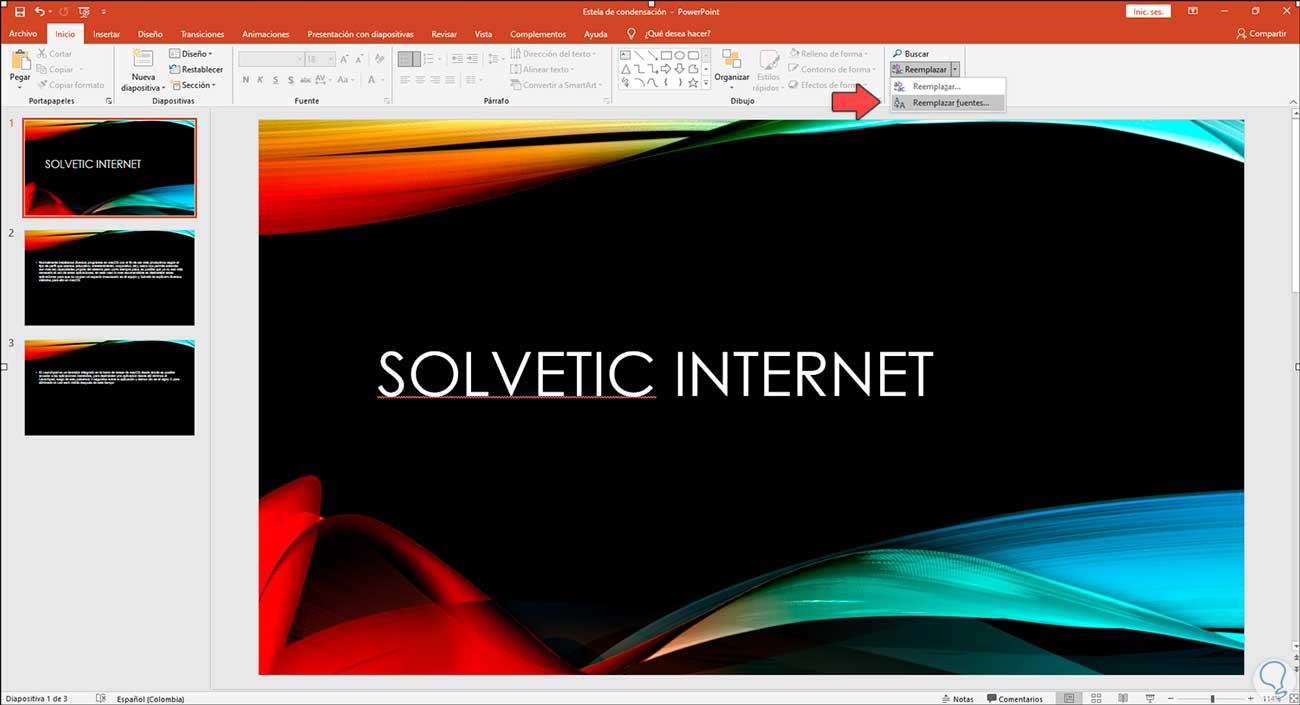The image size is (1300, 705).
Task: Toggle bold N formatting
Action: coord(245,80)
